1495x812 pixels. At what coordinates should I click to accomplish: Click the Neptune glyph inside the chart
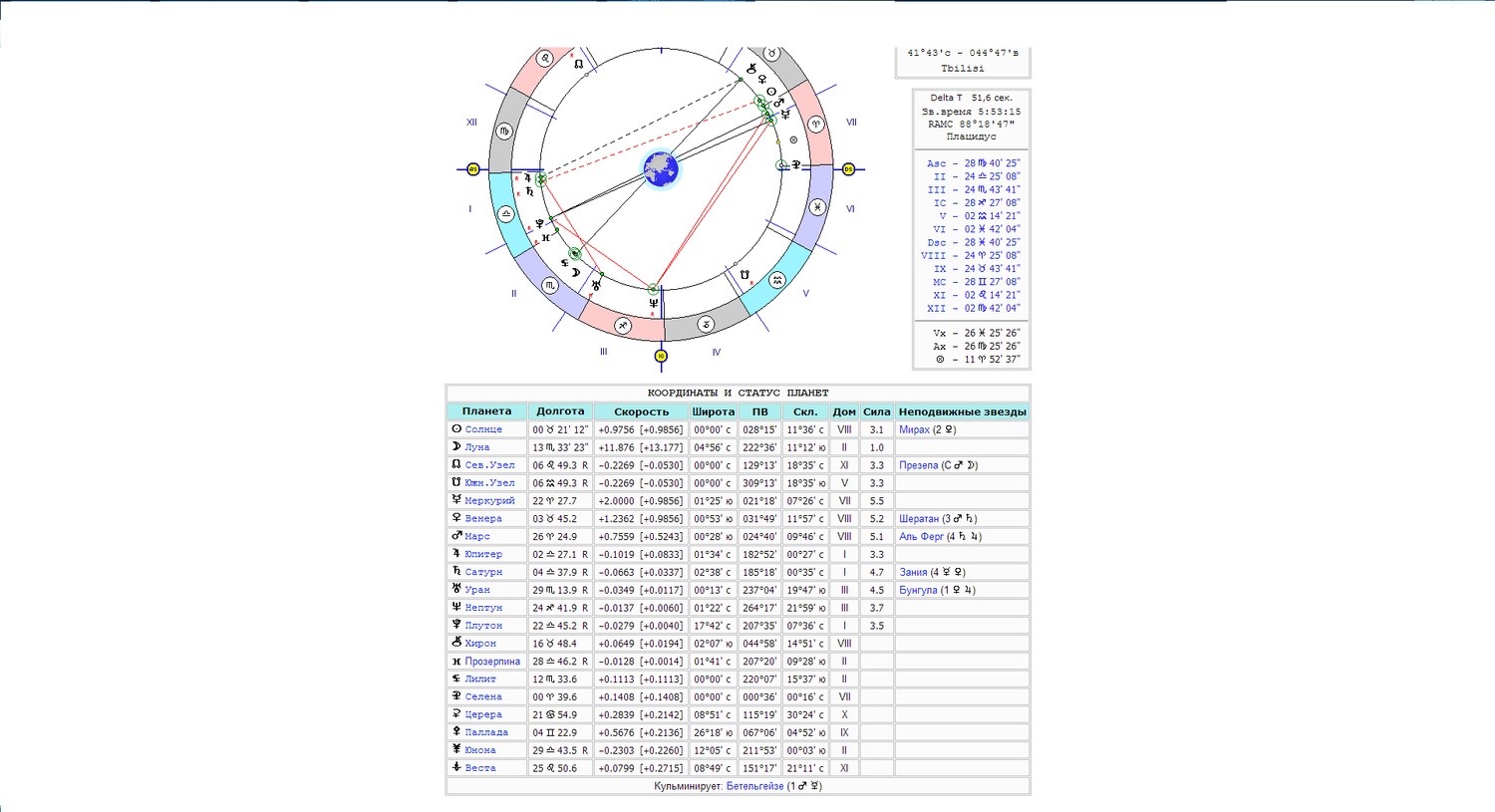tap(654, 303)
